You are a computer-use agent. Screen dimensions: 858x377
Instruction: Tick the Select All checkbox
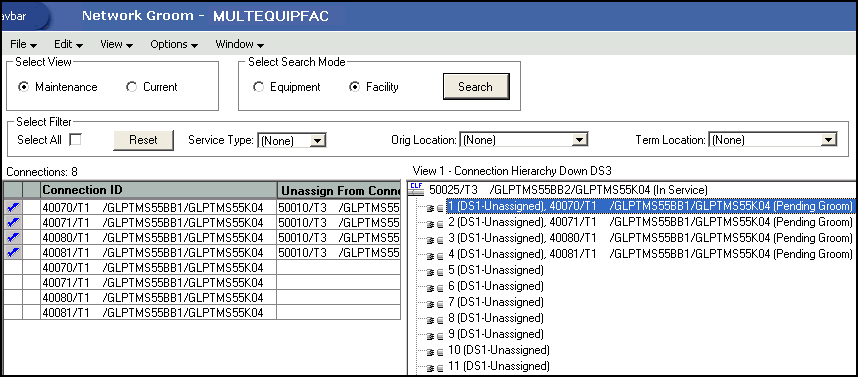[75, 140]
